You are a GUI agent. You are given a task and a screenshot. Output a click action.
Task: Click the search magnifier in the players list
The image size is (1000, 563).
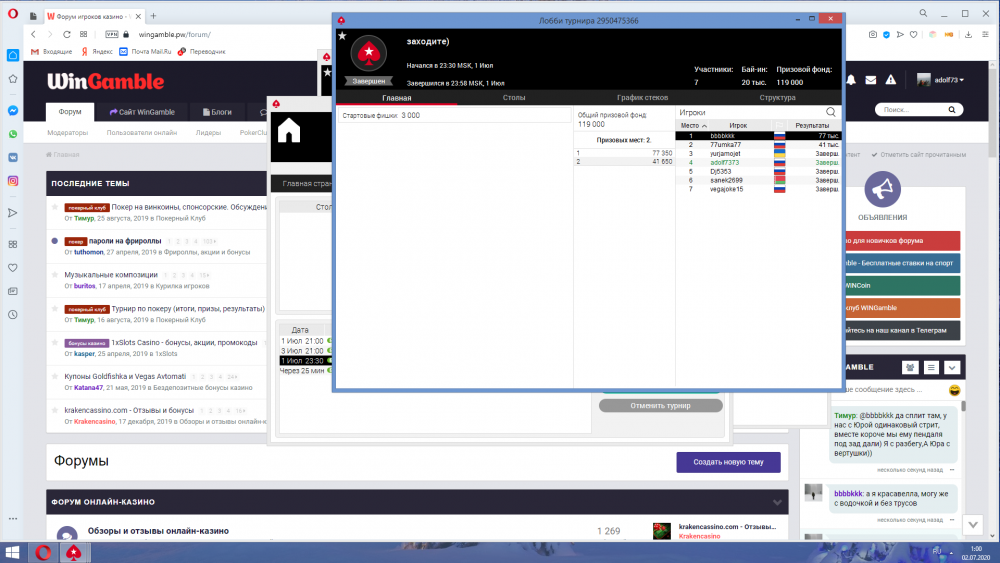tap(831, 113)
